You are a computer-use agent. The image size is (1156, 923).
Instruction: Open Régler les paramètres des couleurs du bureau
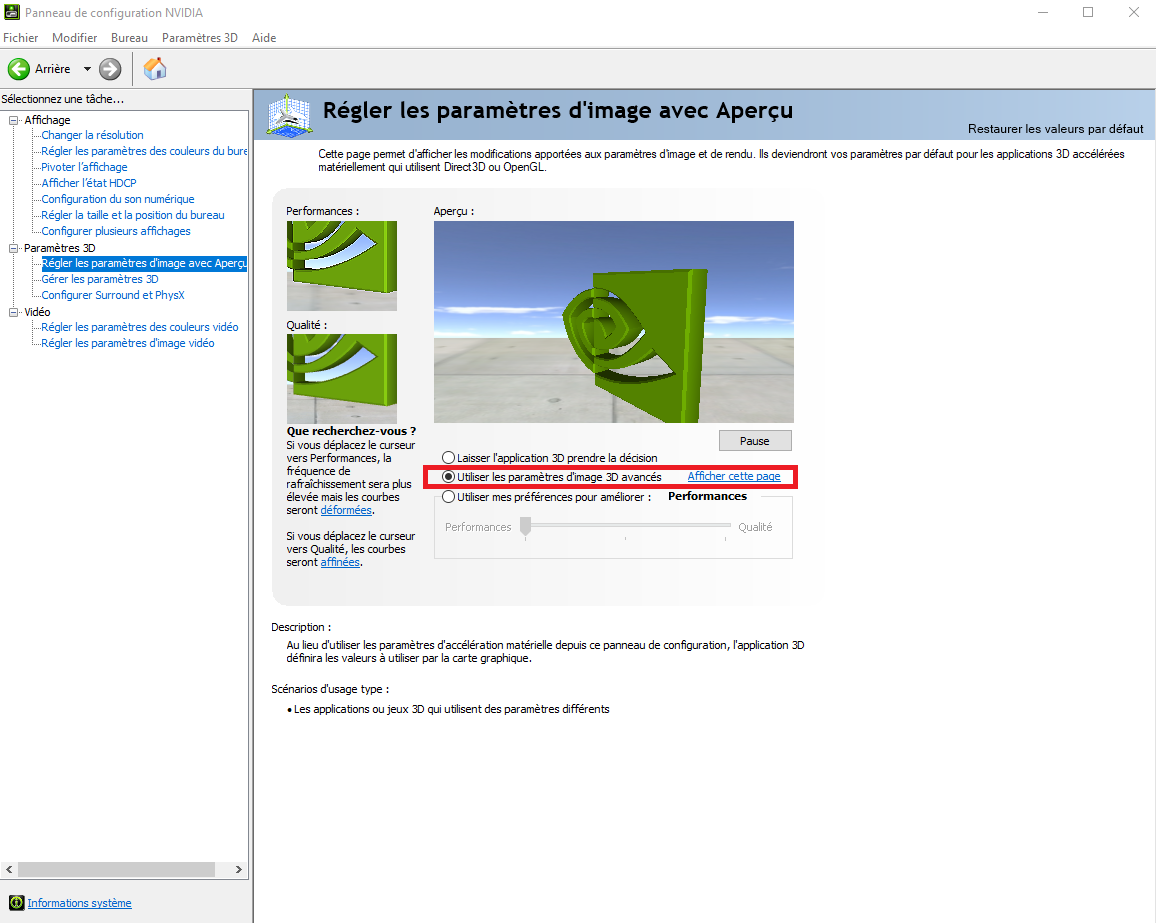click(x=144, y=151)
